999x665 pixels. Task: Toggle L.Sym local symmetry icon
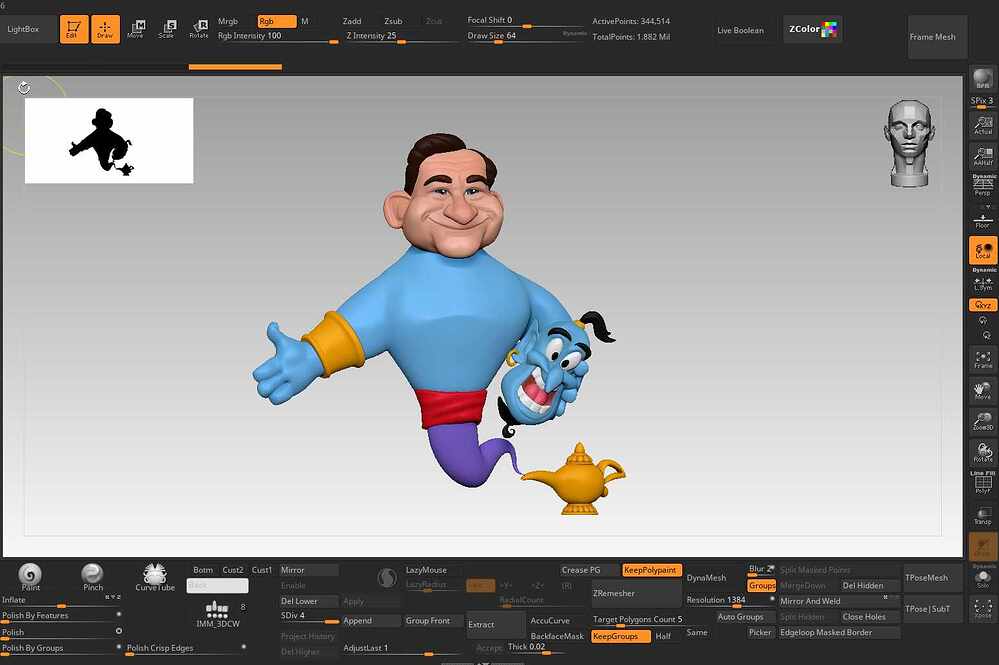[x=983, y=282]
